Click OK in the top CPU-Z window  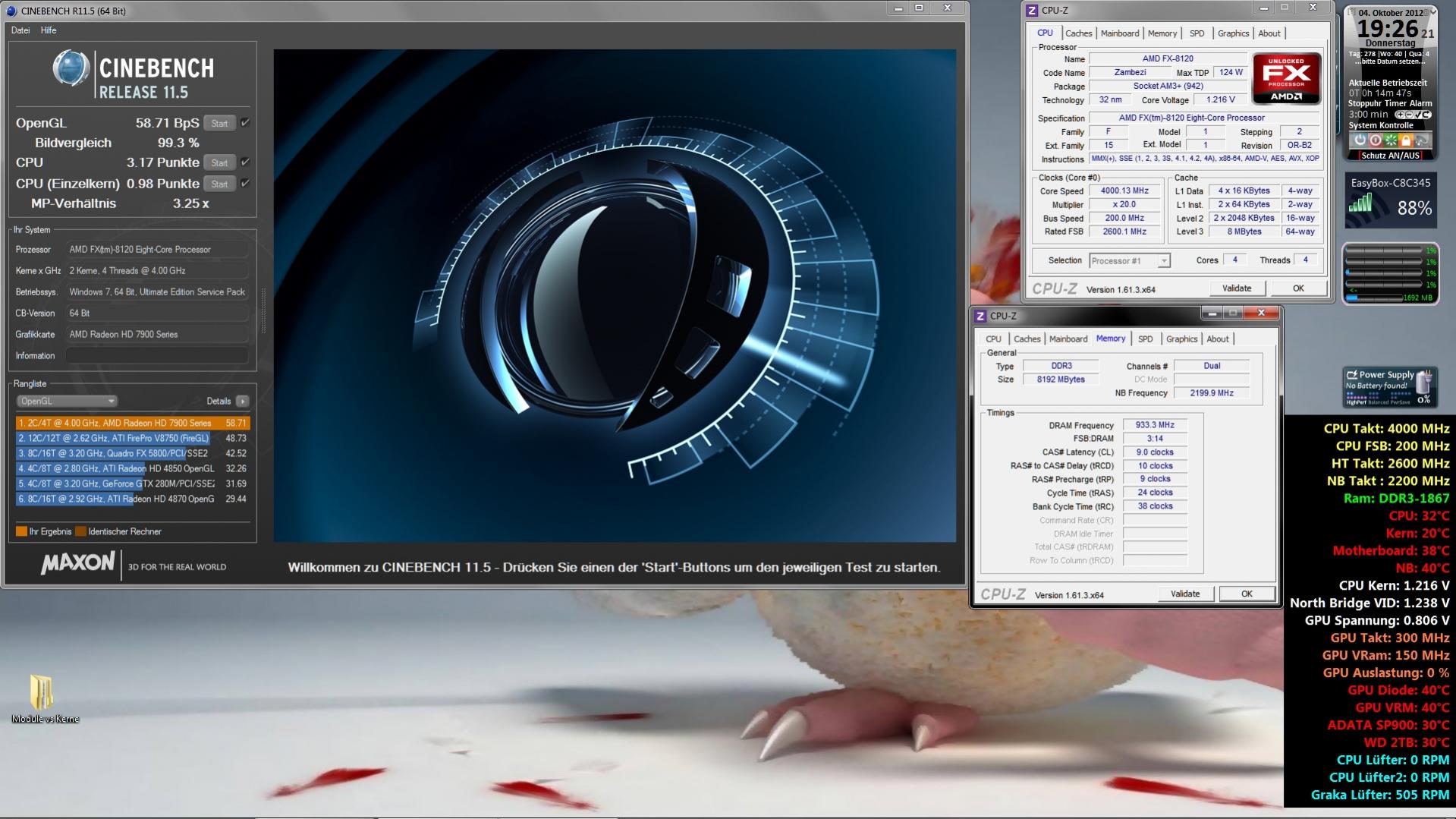[1298, 288]
